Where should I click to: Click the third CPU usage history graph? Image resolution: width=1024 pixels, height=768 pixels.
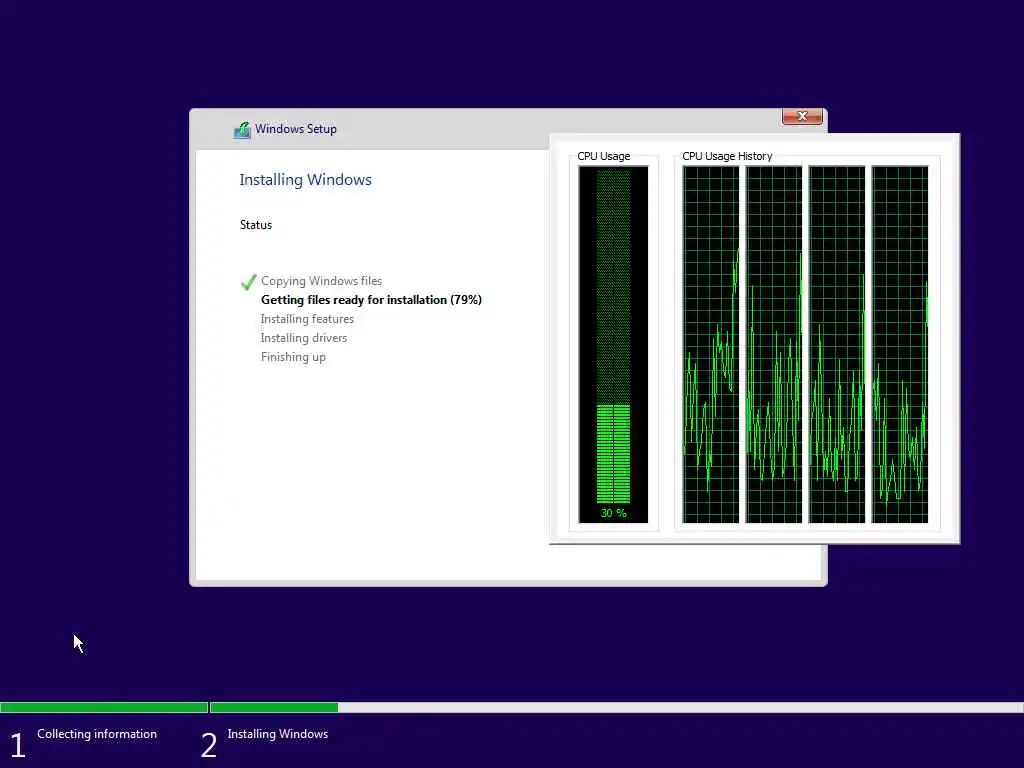837,344
